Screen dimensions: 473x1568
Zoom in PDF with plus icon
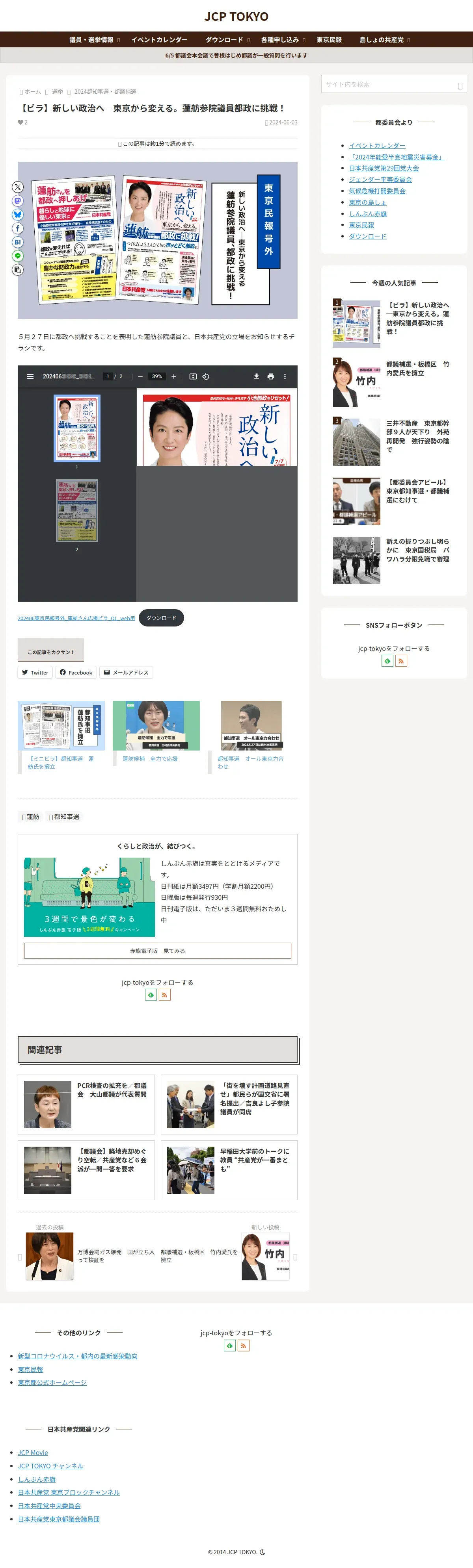174,377
